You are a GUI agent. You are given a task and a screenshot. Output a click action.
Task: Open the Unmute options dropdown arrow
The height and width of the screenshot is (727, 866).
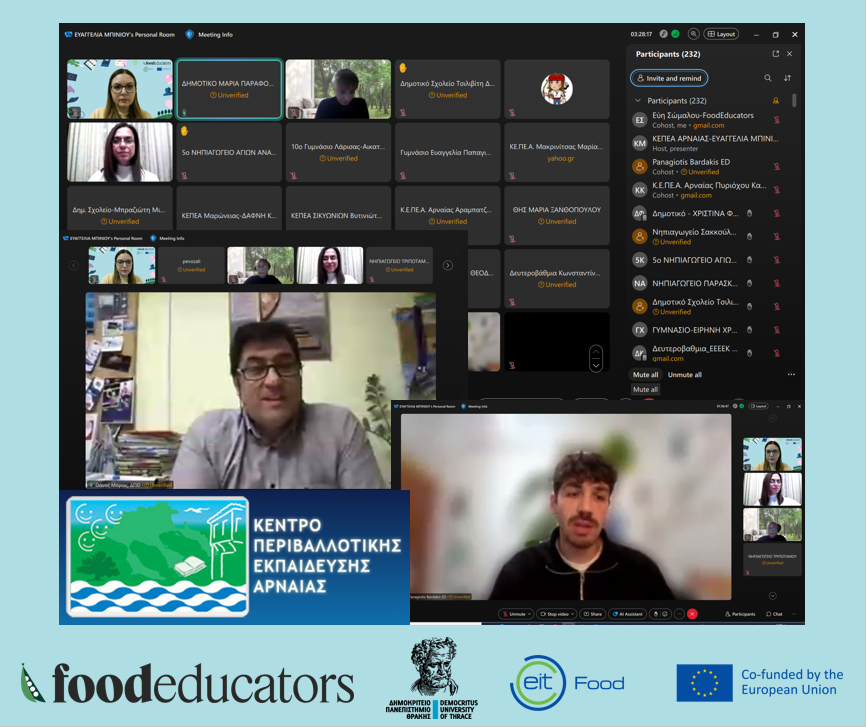point(531,614)
